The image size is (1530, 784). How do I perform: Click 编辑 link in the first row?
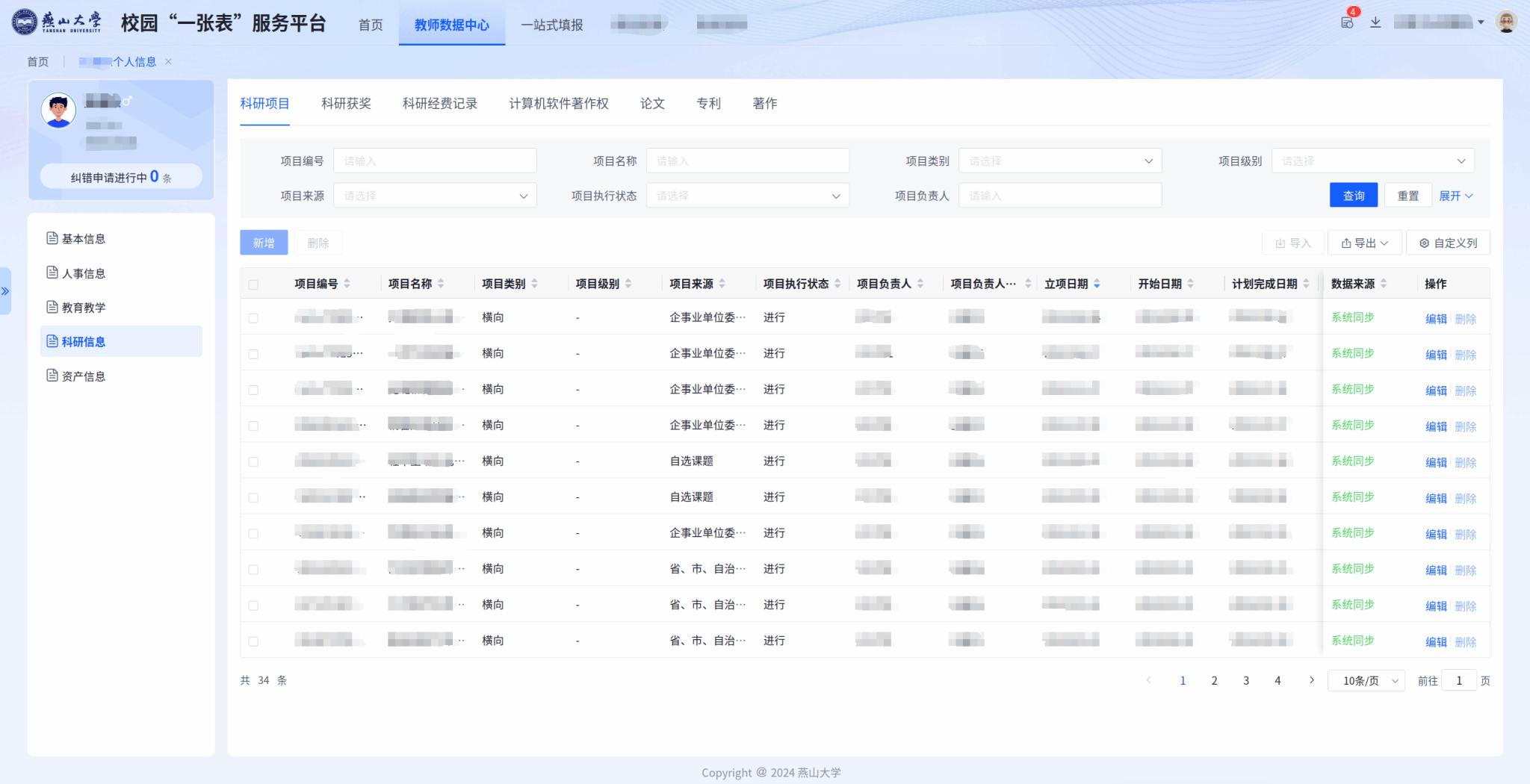(x=1435, y=319)
